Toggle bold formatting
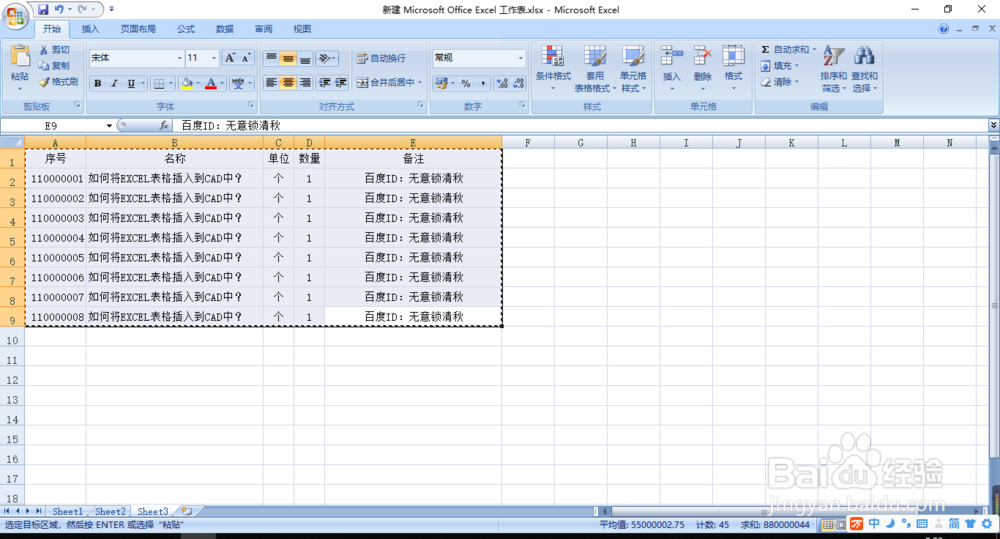Screen dimensions: 1000x539 point(98,83)
